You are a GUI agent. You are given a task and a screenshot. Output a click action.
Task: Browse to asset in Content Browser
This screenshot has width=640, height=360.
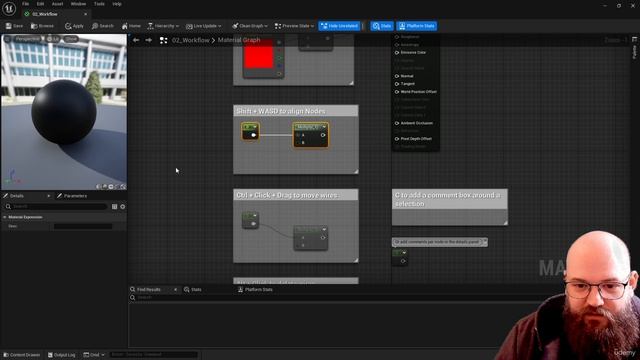42,26
